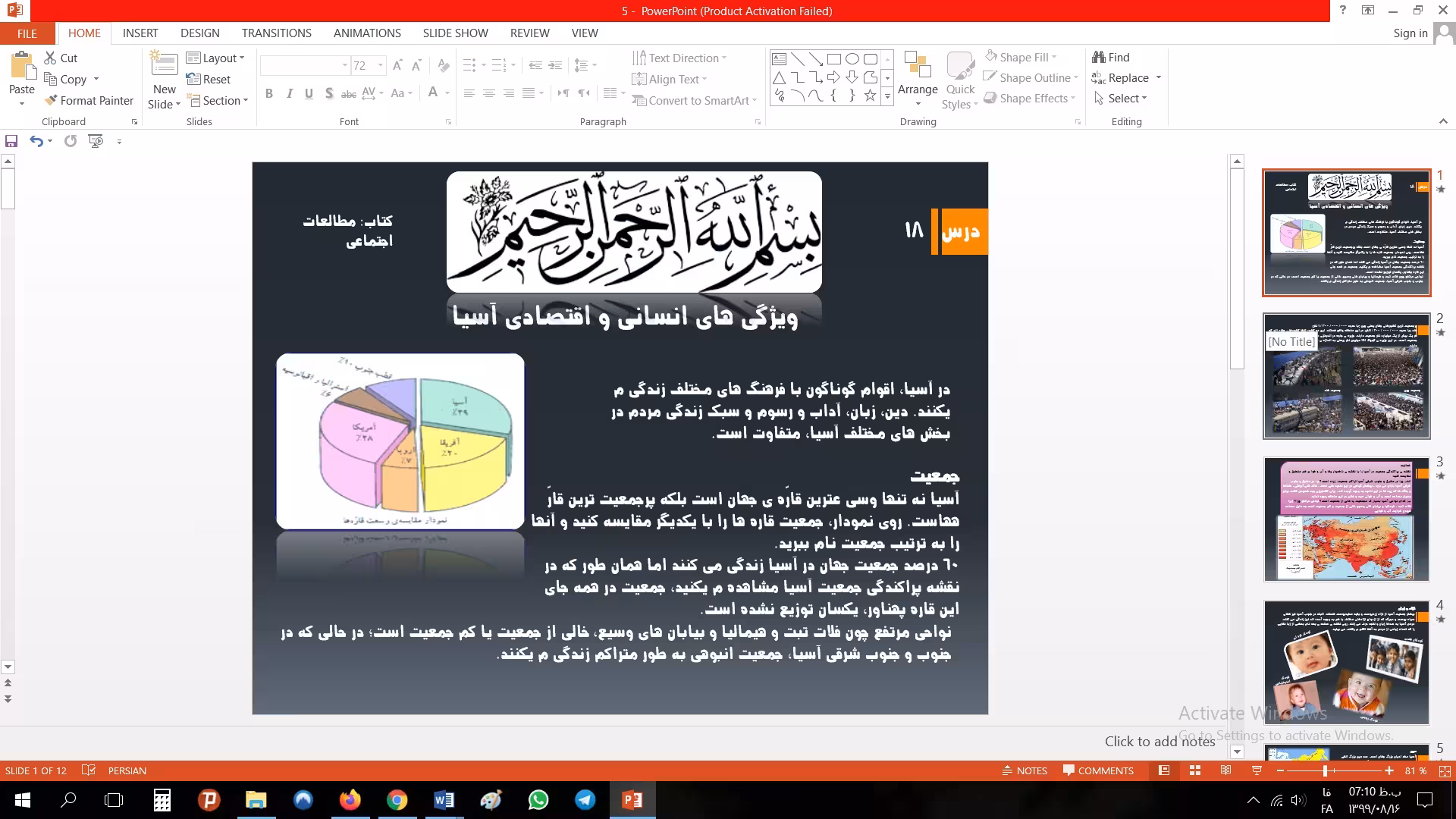
Task: Switch to Slide Sorter view icon
Action: tap(1195, 770)
